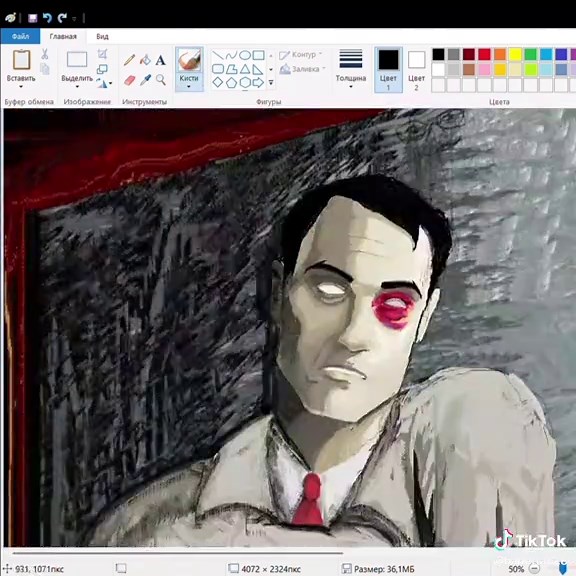The height and width of the screenshot is (576, 576).
Task: Open the Заливка fill dropdown
Action: (303, 69)
